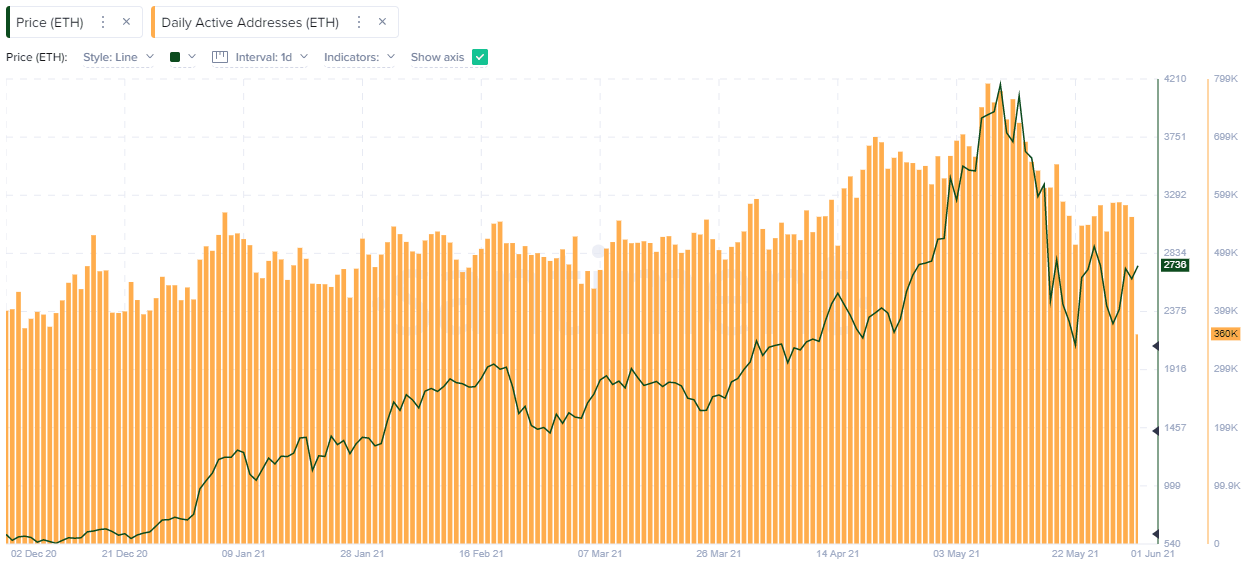Open the Interval: 1d dropdown
Image resolution: width=1251 pixels, height=562 pixels.
272,57
